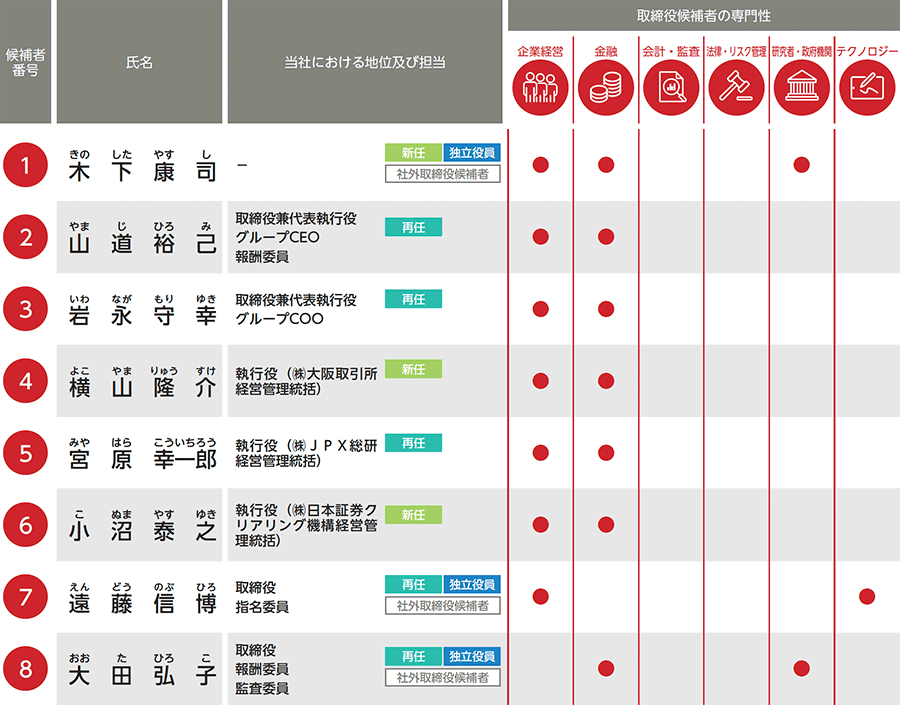Select the 金融 dot for 宮原幸一郎
Viewport: 900px width, 705px height.
click(606, 452)
